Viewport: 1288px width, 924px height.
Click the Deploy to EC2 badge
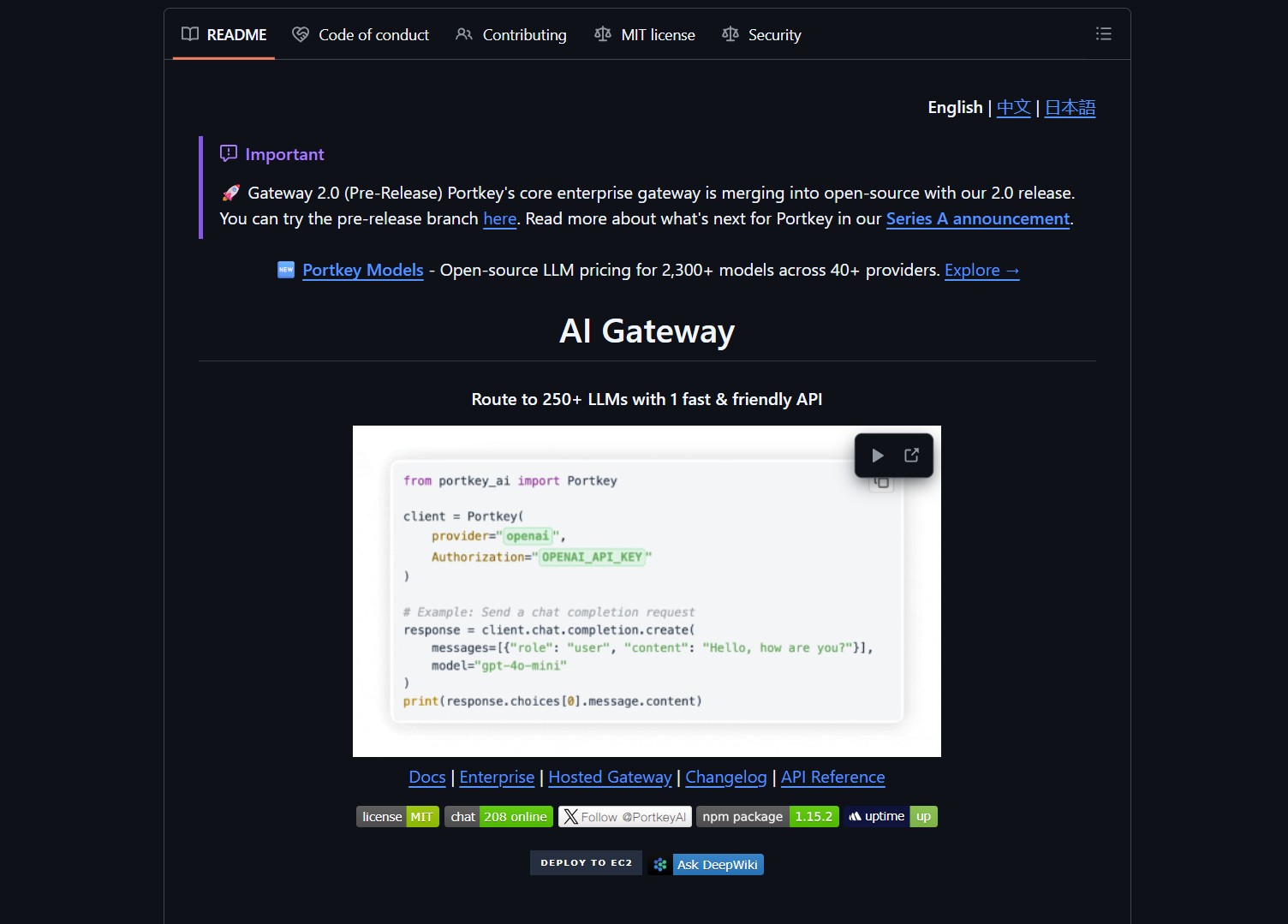pos(586,863)
